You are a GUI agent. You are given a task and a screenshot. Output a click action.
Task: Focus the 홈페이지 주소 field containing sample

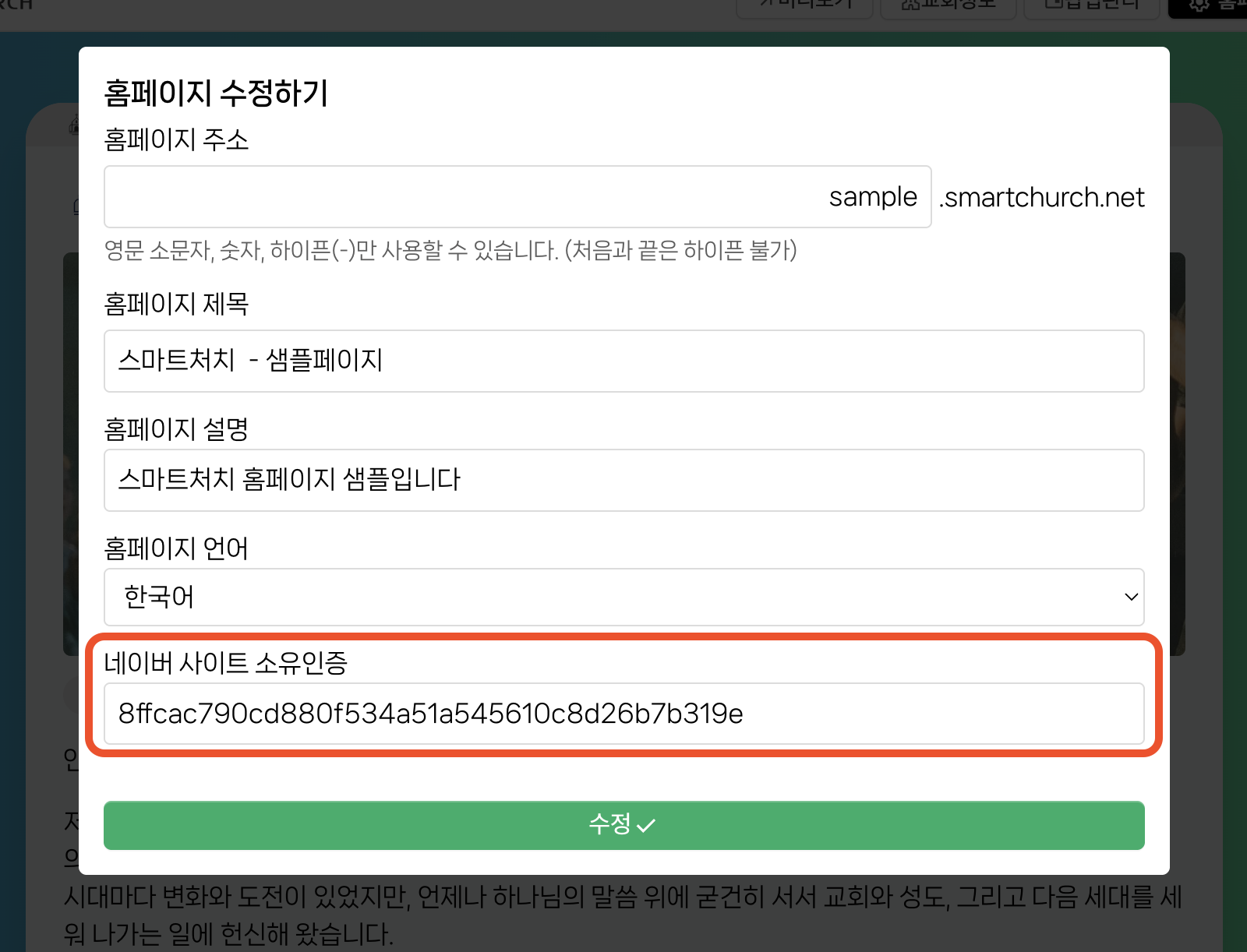[518, 197]
